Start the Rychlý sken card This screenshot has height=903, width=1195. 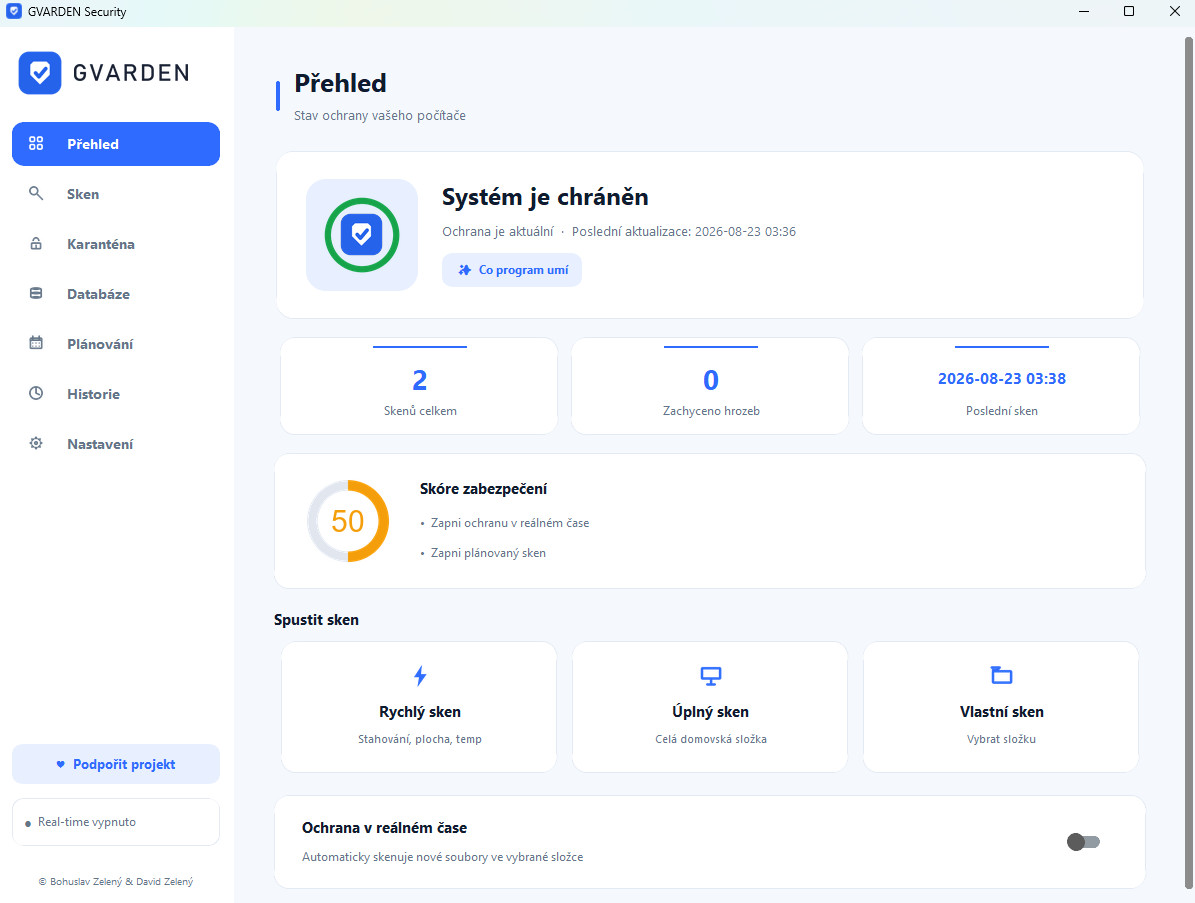pyautogui.click(x=419, y=707)
